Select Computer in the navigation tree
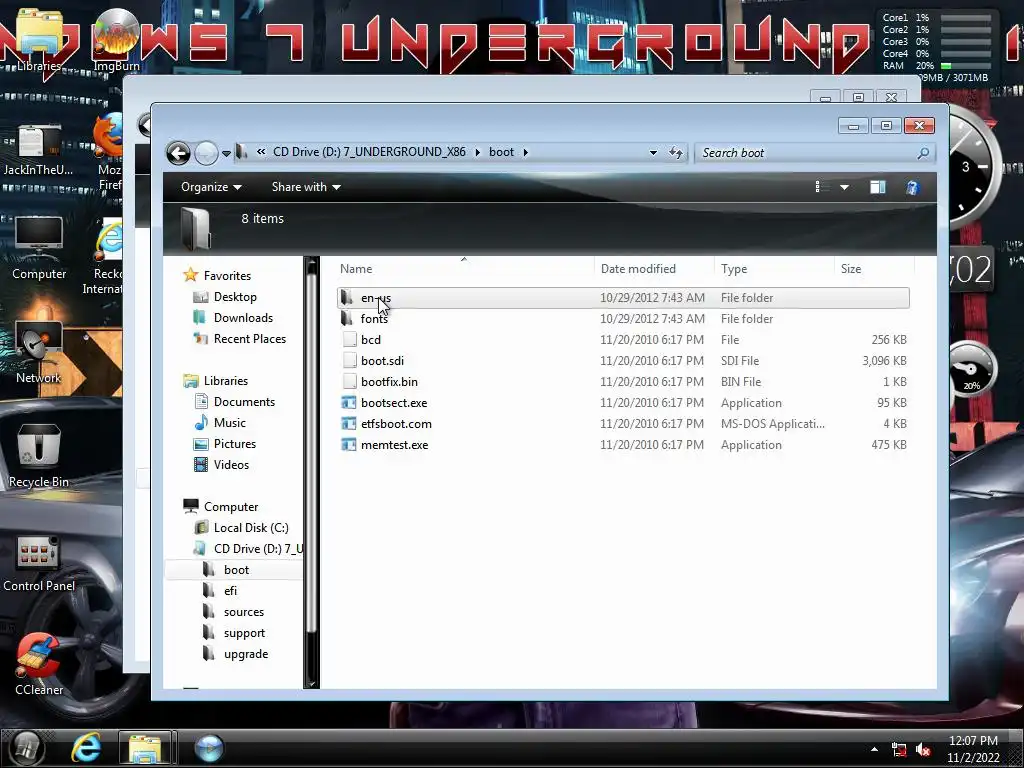Viewport: 1024px width, 768px height. coord(231,507)
